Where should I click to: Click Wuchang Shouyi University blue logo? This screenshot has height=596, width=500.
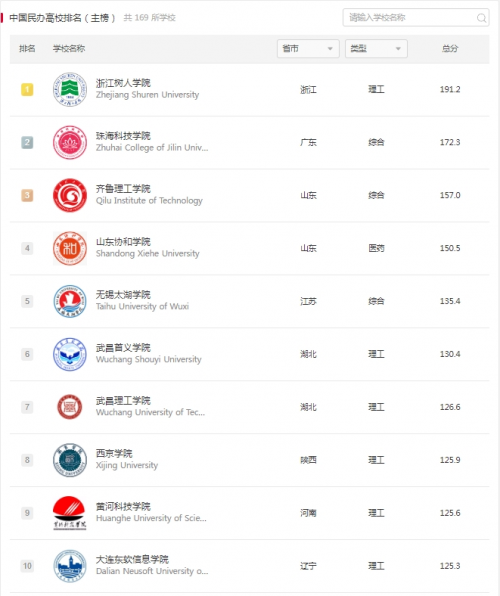click(x=70, y=354)
